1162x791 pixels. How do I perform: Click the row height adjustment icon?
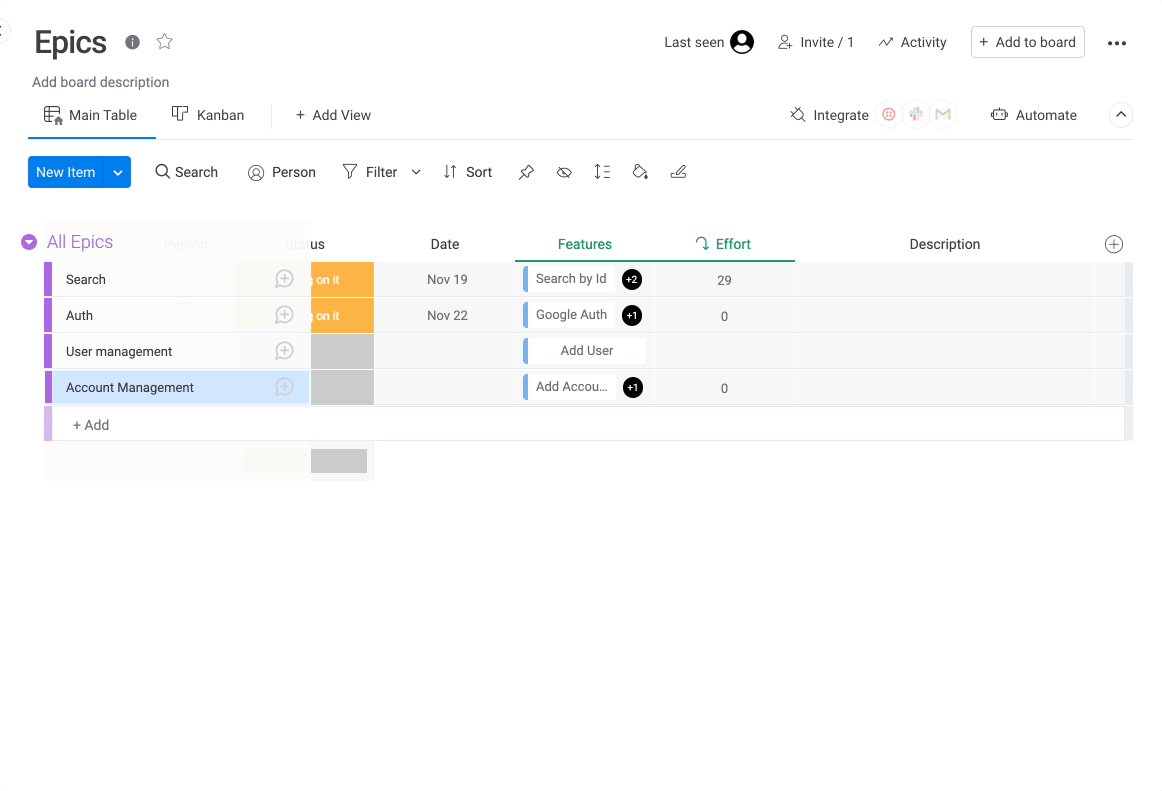point(602,172)
